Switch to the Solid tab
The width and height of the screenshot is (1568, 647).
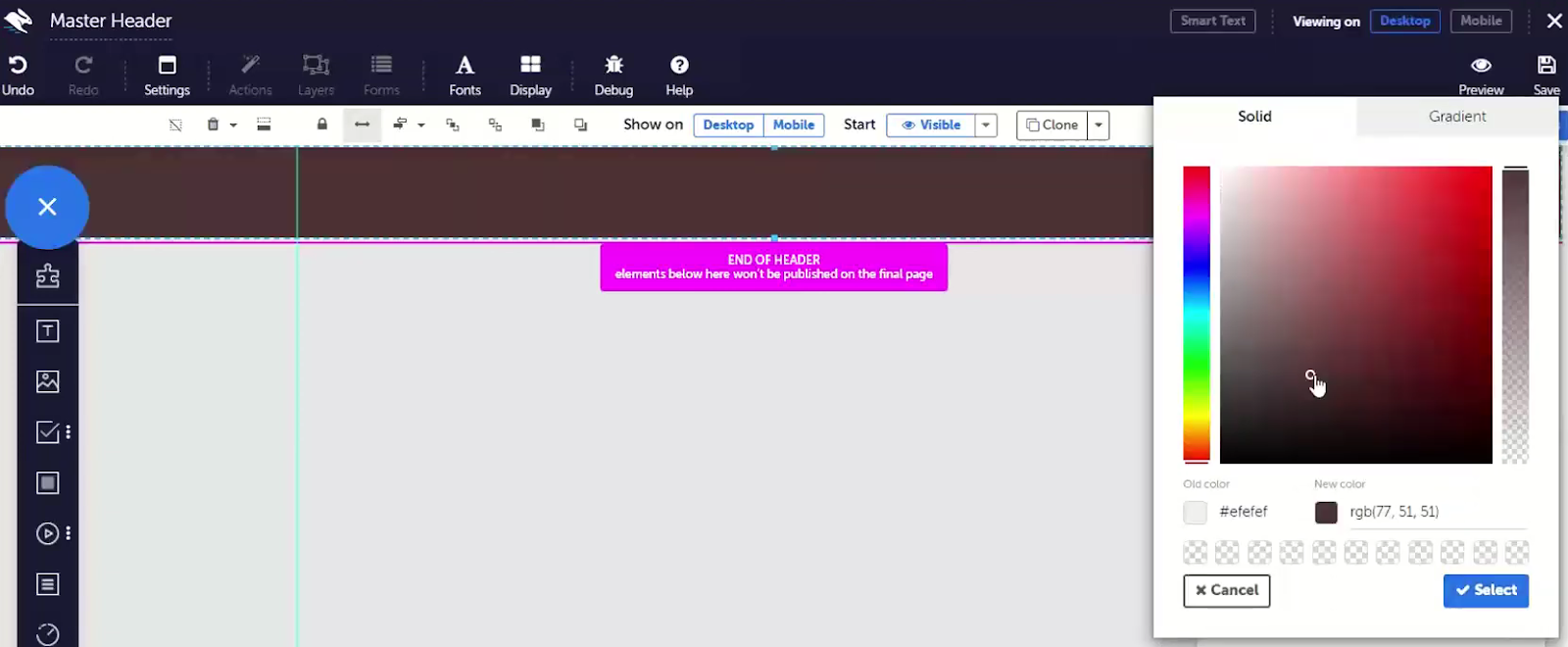pyautogui.click(x=1254, y=116)
